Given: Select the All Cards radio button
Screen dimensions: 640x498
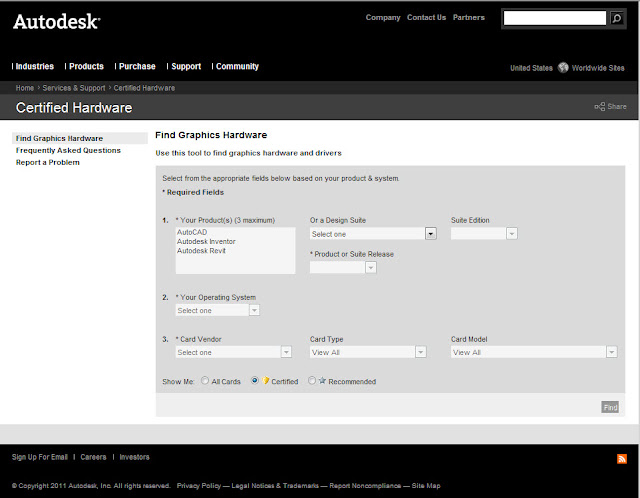Looking at the screenshot, I should click(x=205, y=380).
